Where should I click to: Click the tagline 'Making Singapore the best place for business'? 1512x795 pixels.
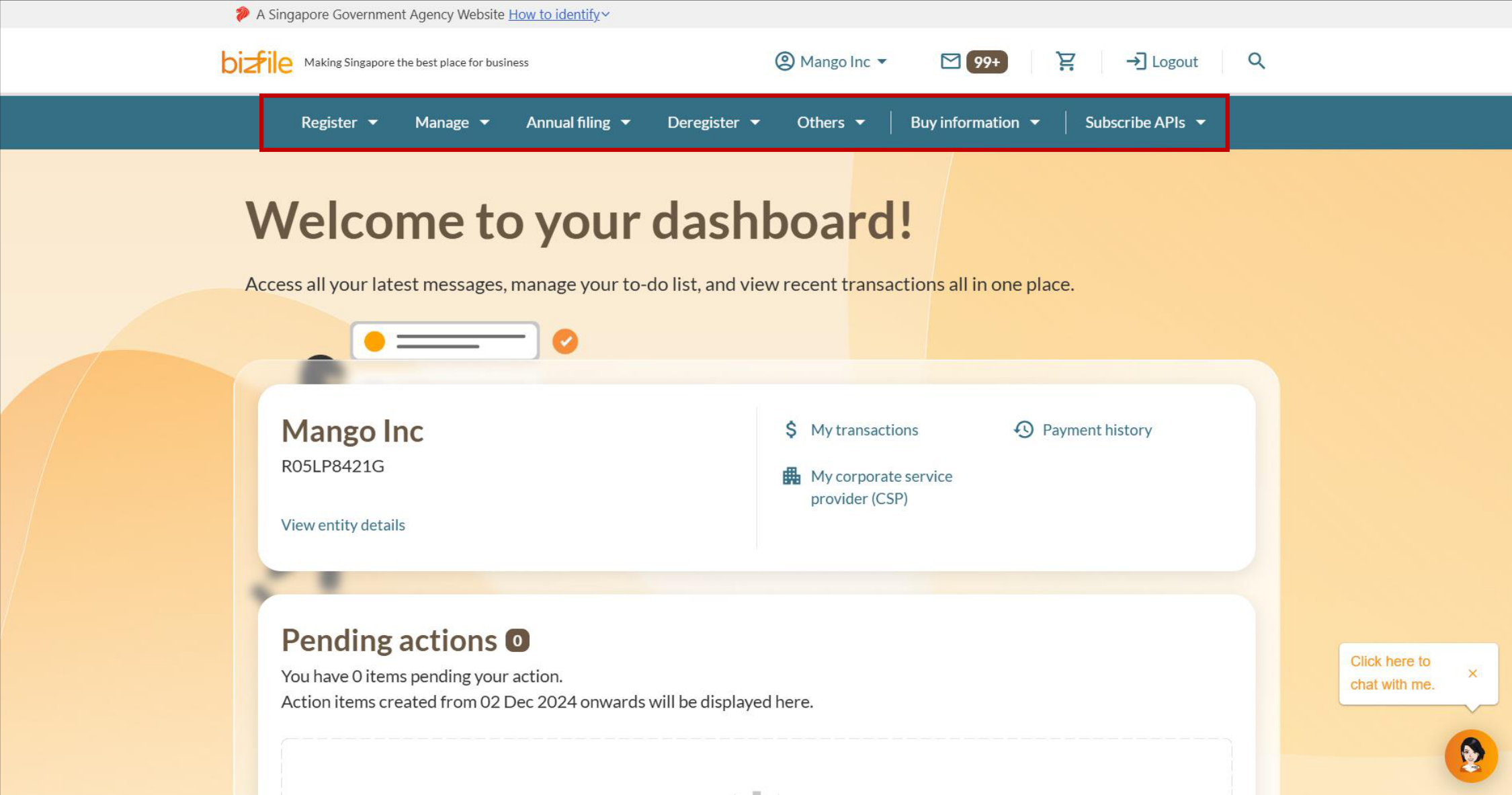click(416, 62)
